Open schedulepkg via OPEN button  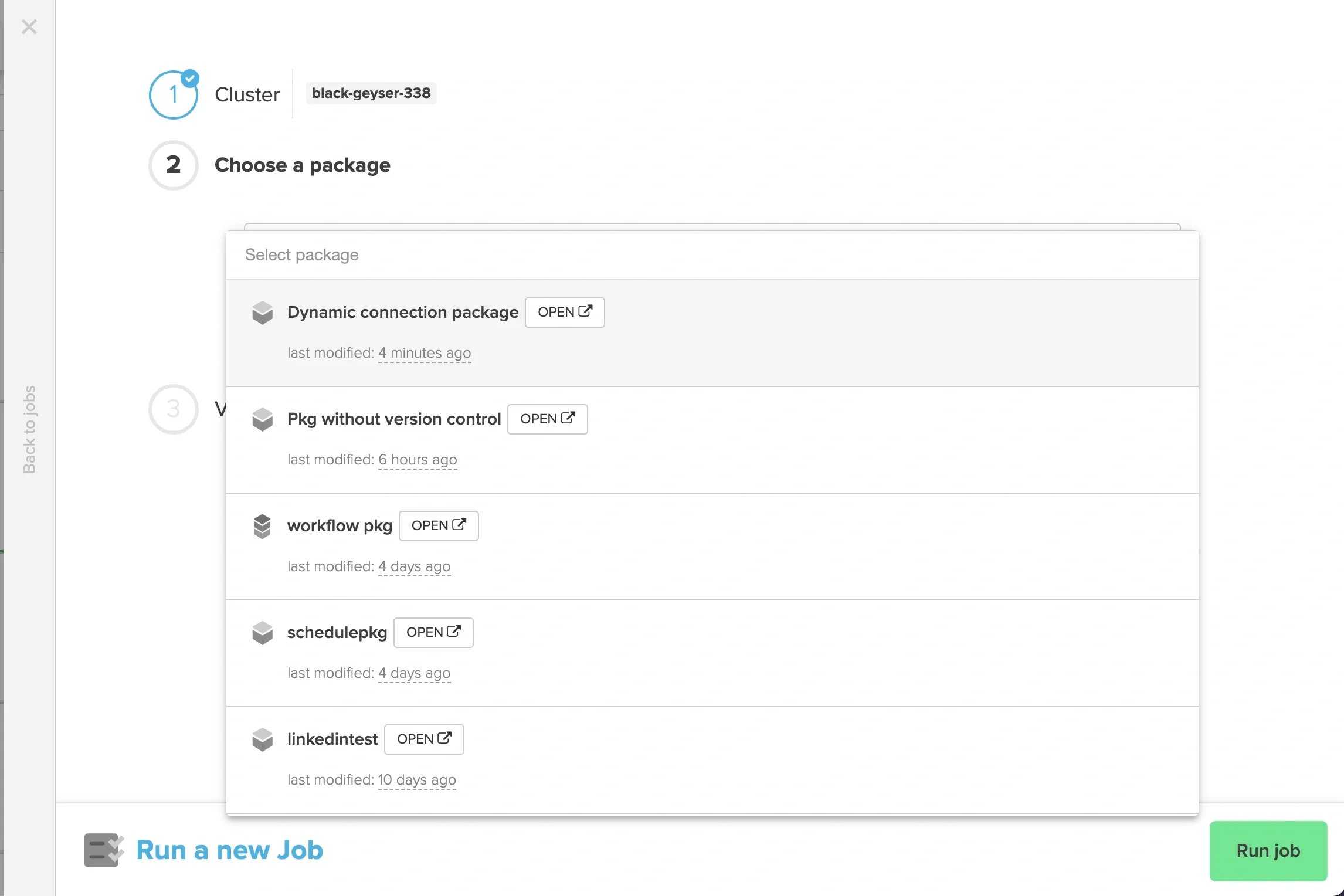tap(433, 633)
